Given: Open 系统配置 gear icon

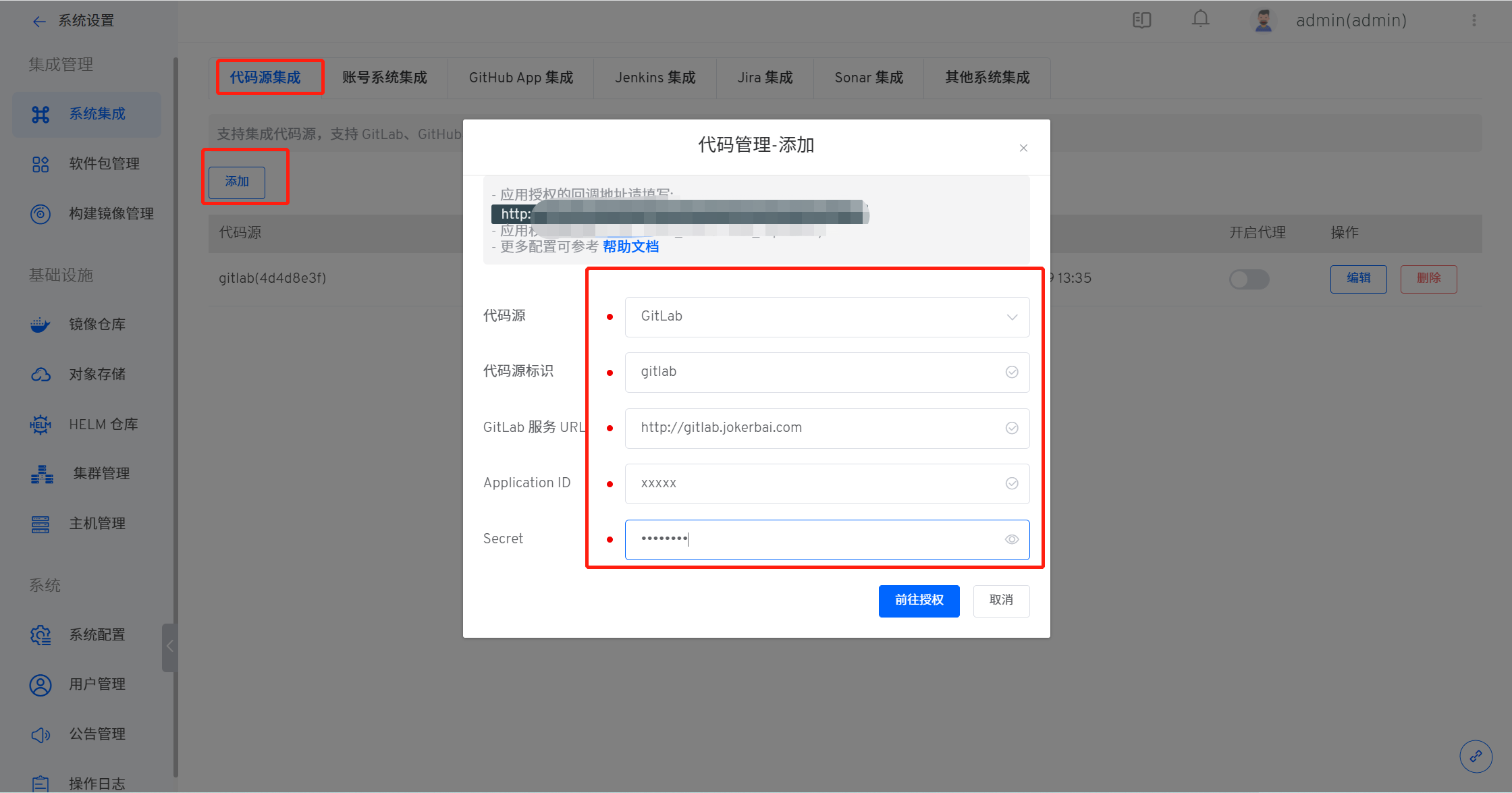Looking at the screenshot, I should pos(40,635).
